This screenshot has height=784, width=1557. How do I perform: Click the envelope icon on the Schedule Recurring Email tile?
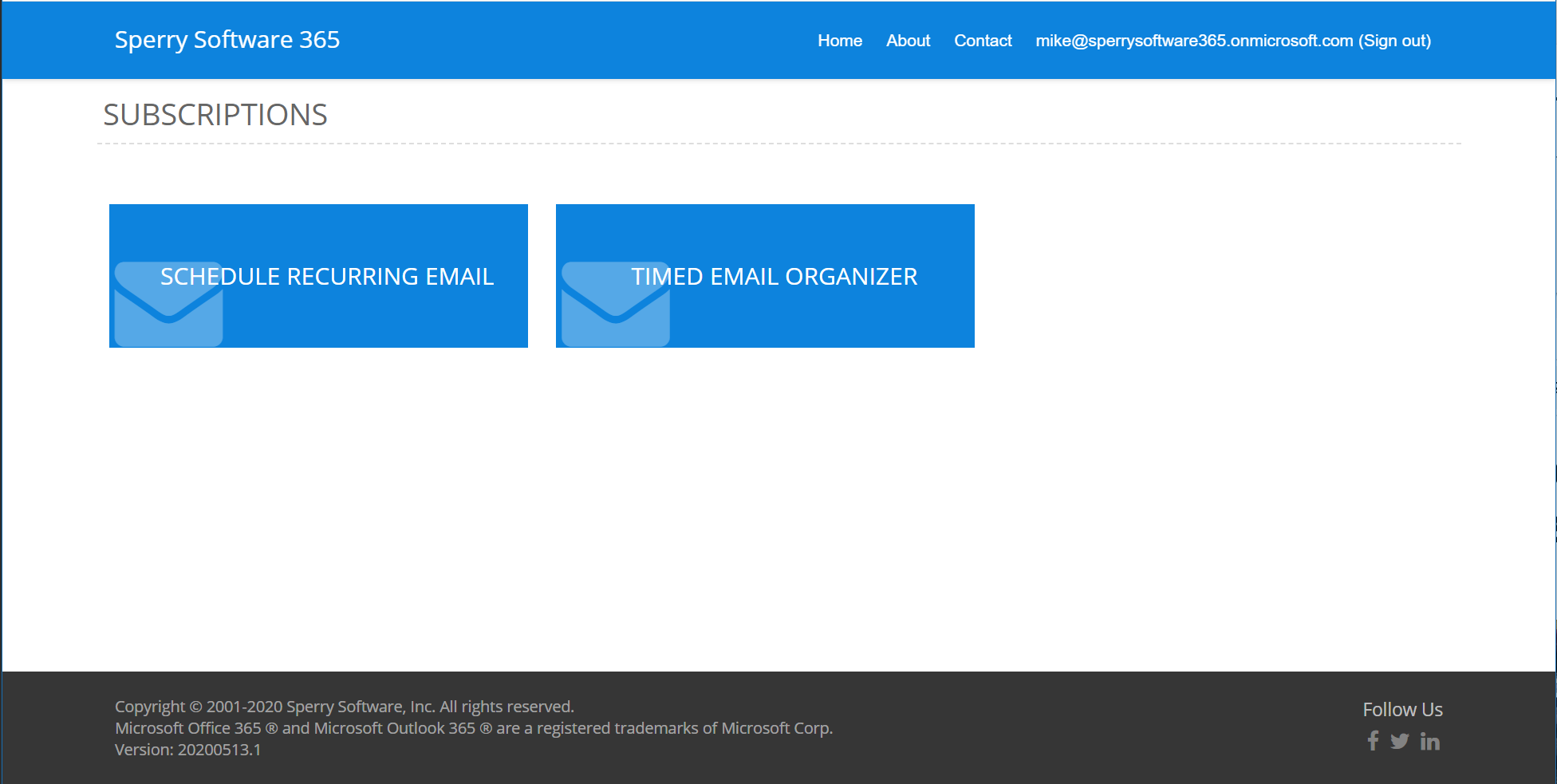[x=168, y=304]
